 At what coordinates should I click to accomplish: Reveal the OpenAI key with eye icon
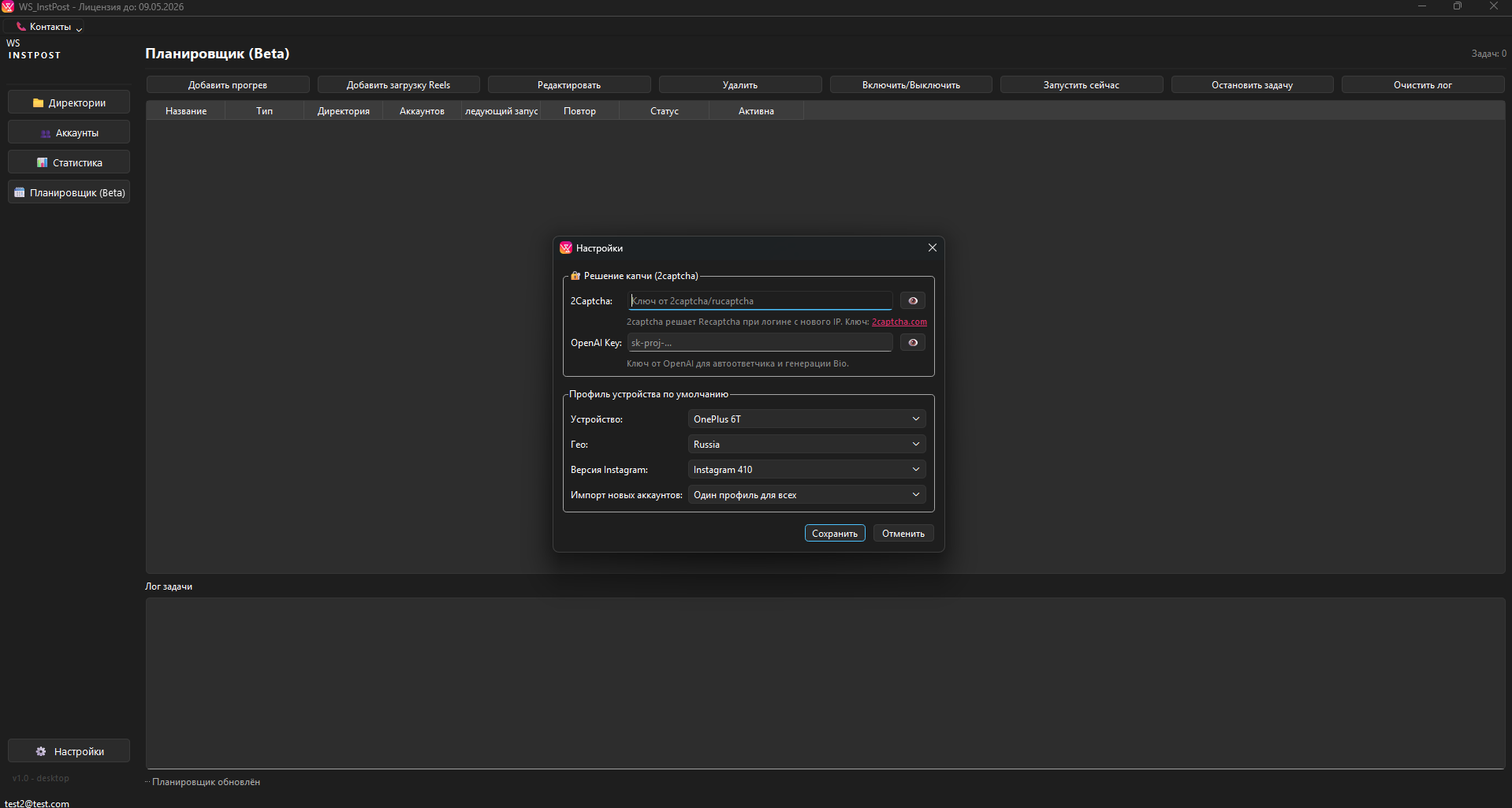click(912, 343)
